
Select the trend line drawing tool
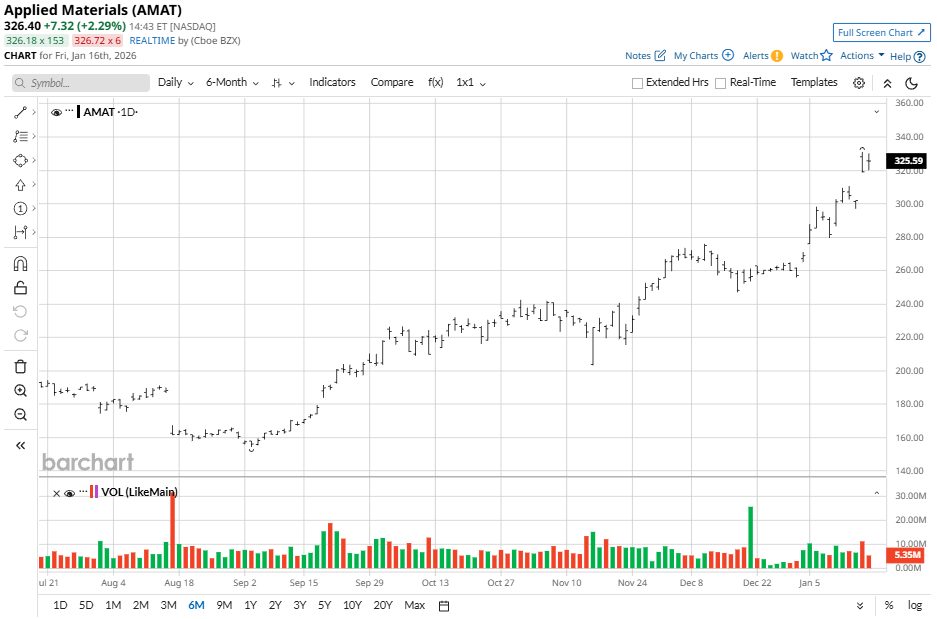tap(20, 112)
